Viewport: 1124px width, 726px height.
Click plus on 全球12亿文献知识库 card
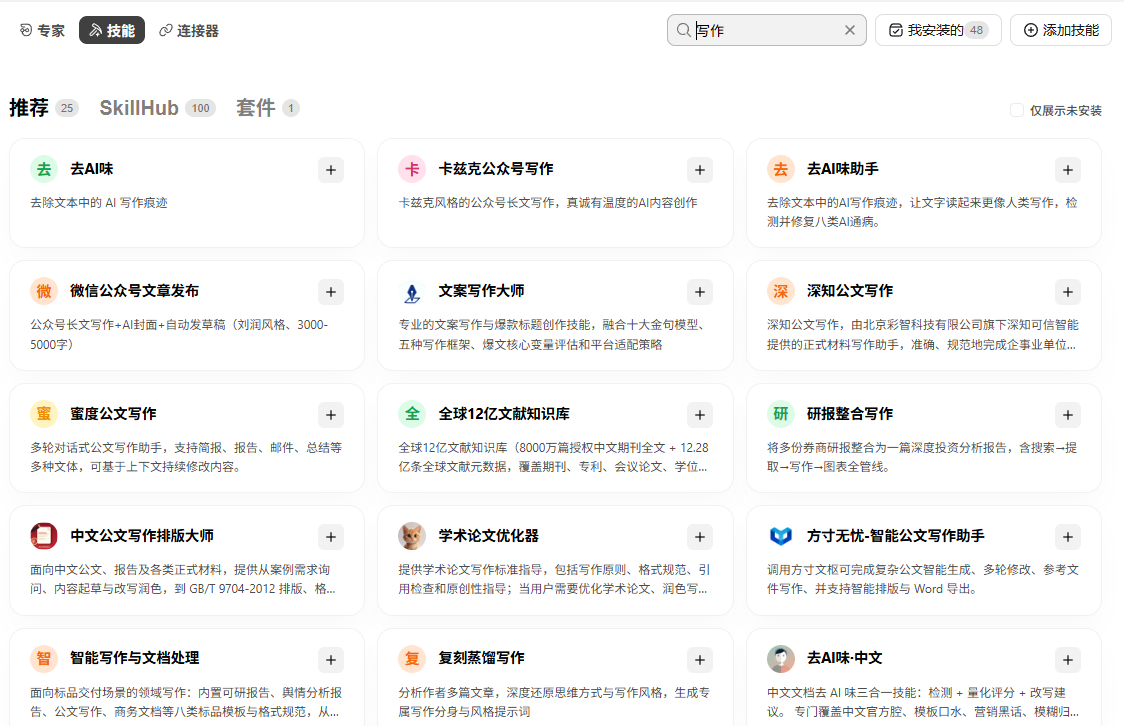700,415
